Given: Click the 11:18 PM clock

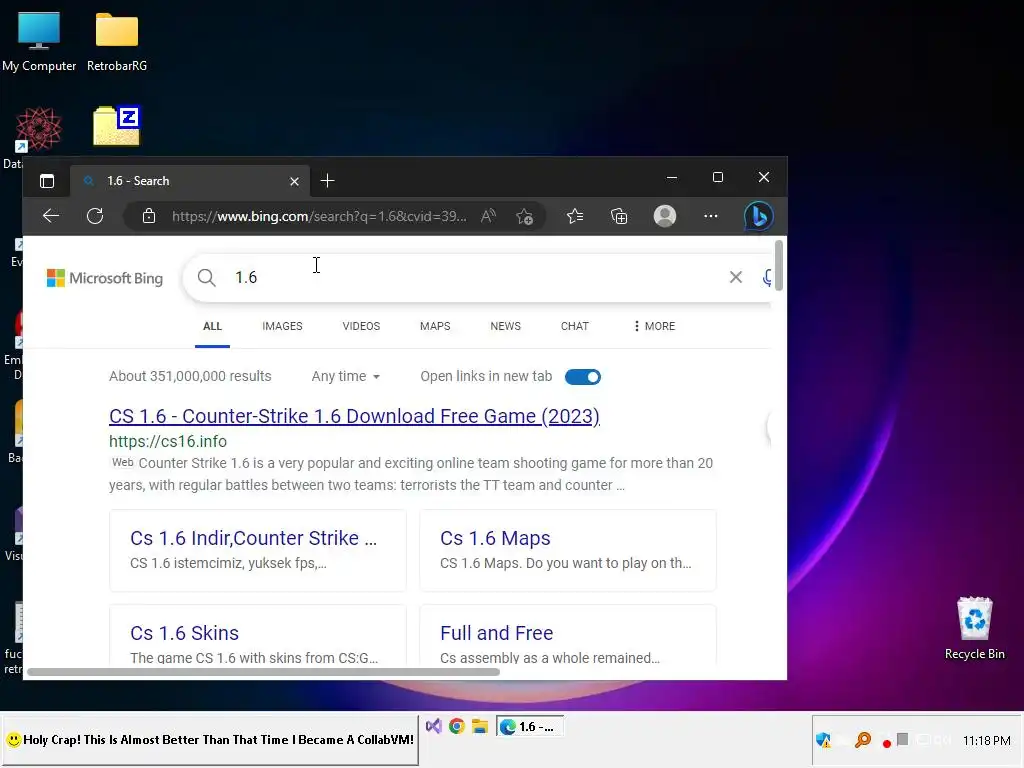Looking at the screenshot, I should click(986, 741).
